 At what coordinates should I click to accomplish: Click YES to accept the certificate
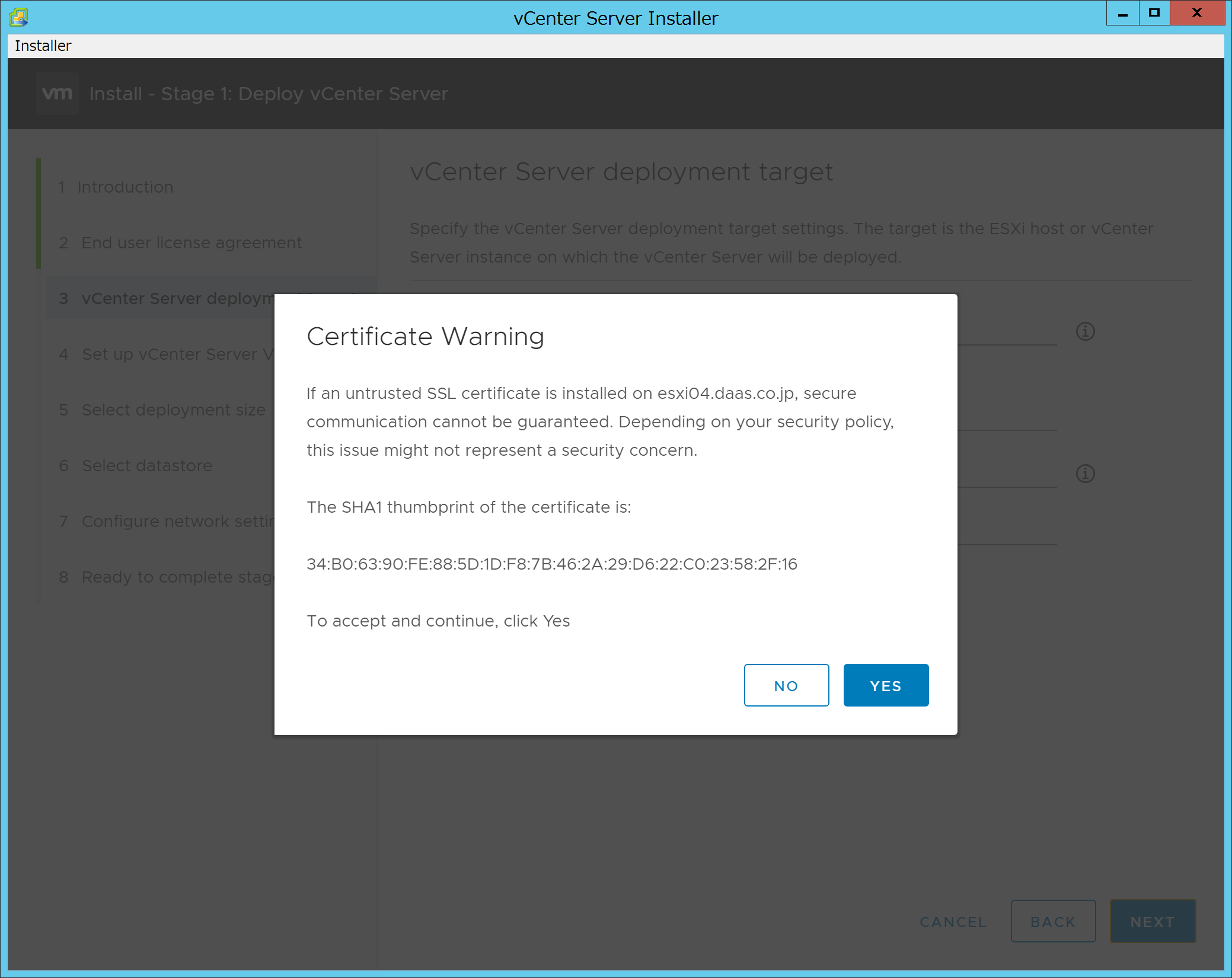(886, 685)
